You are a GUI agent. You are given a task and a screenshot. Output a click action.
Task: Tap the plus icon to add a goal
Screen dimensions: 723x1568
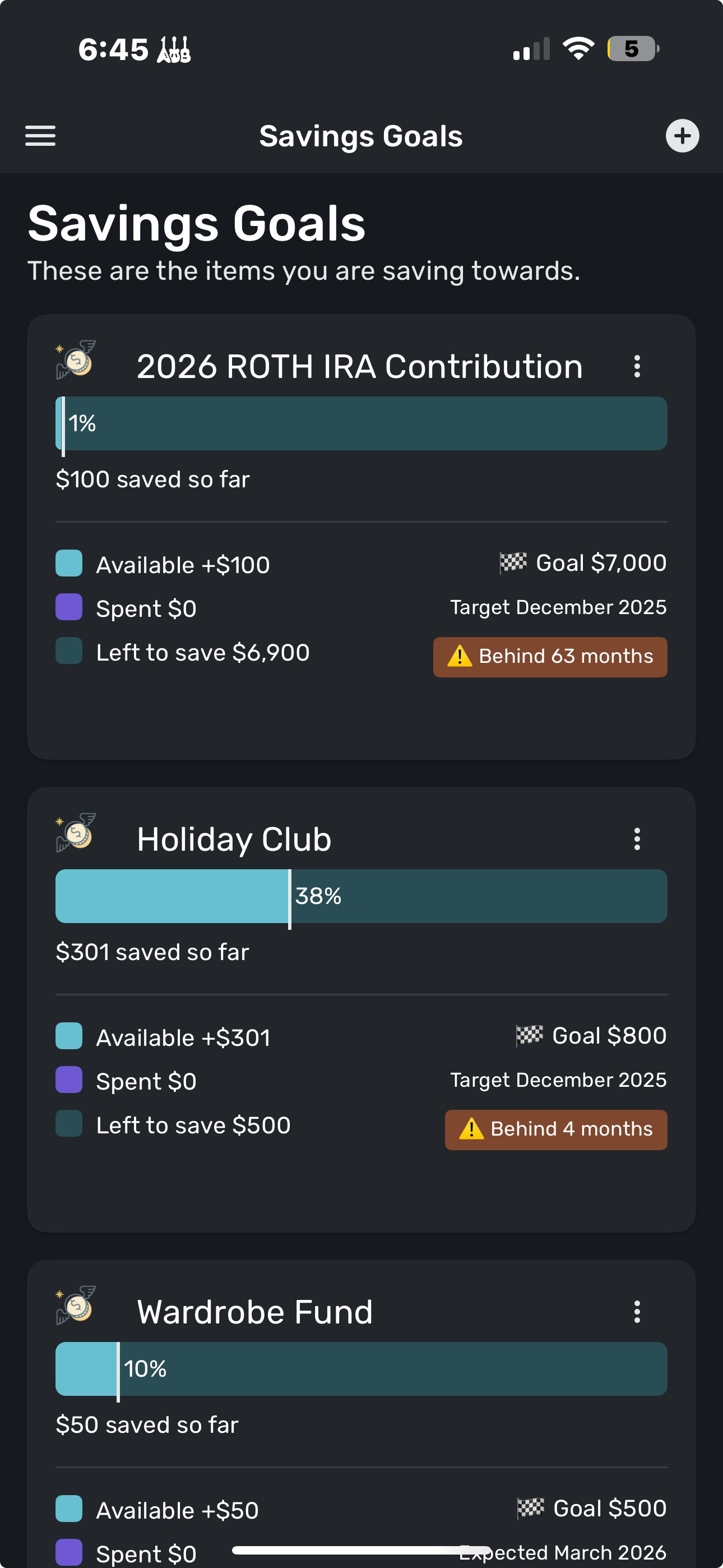[682, 136]
